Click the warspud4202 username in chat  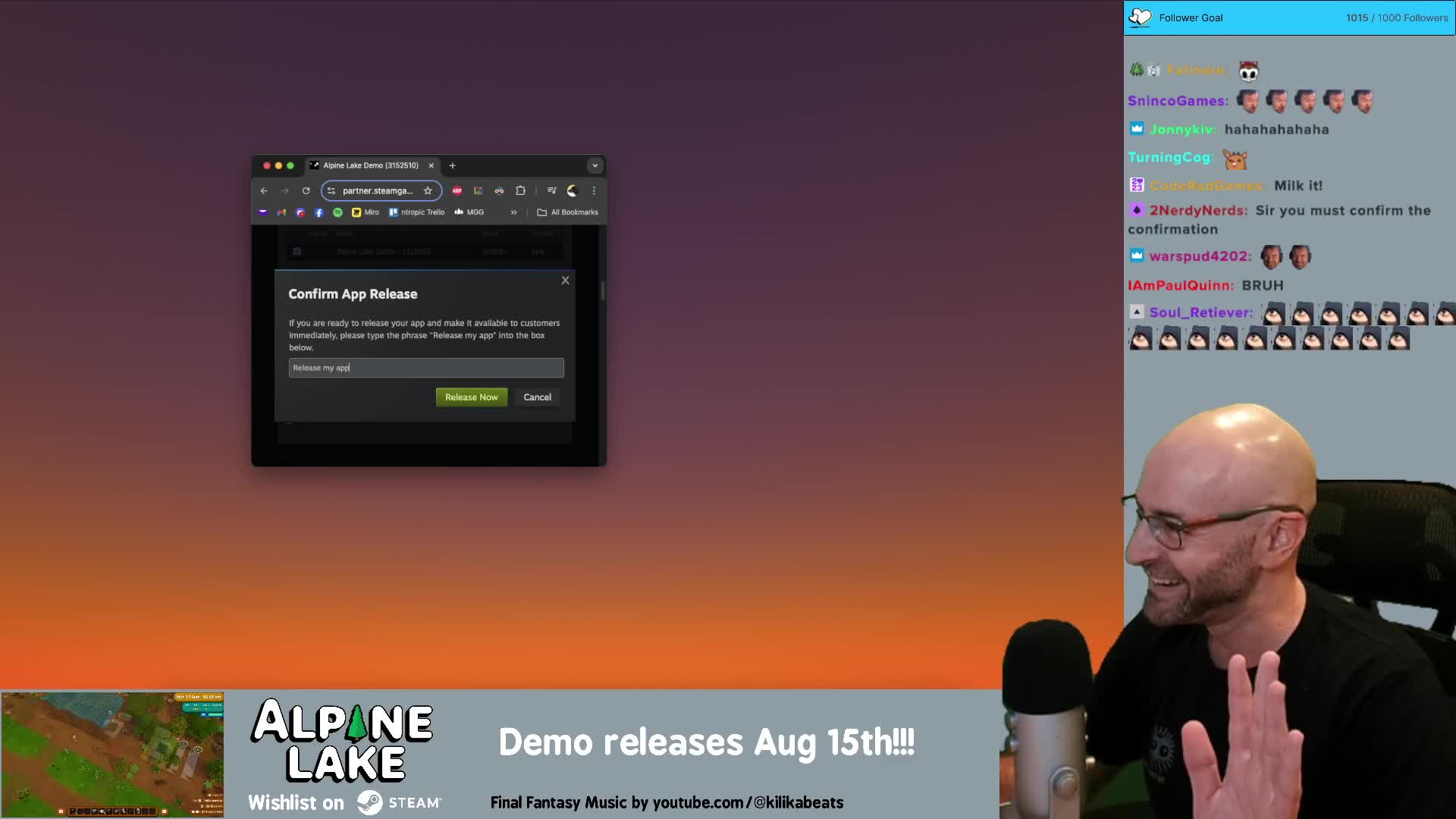click(1200, 256)
